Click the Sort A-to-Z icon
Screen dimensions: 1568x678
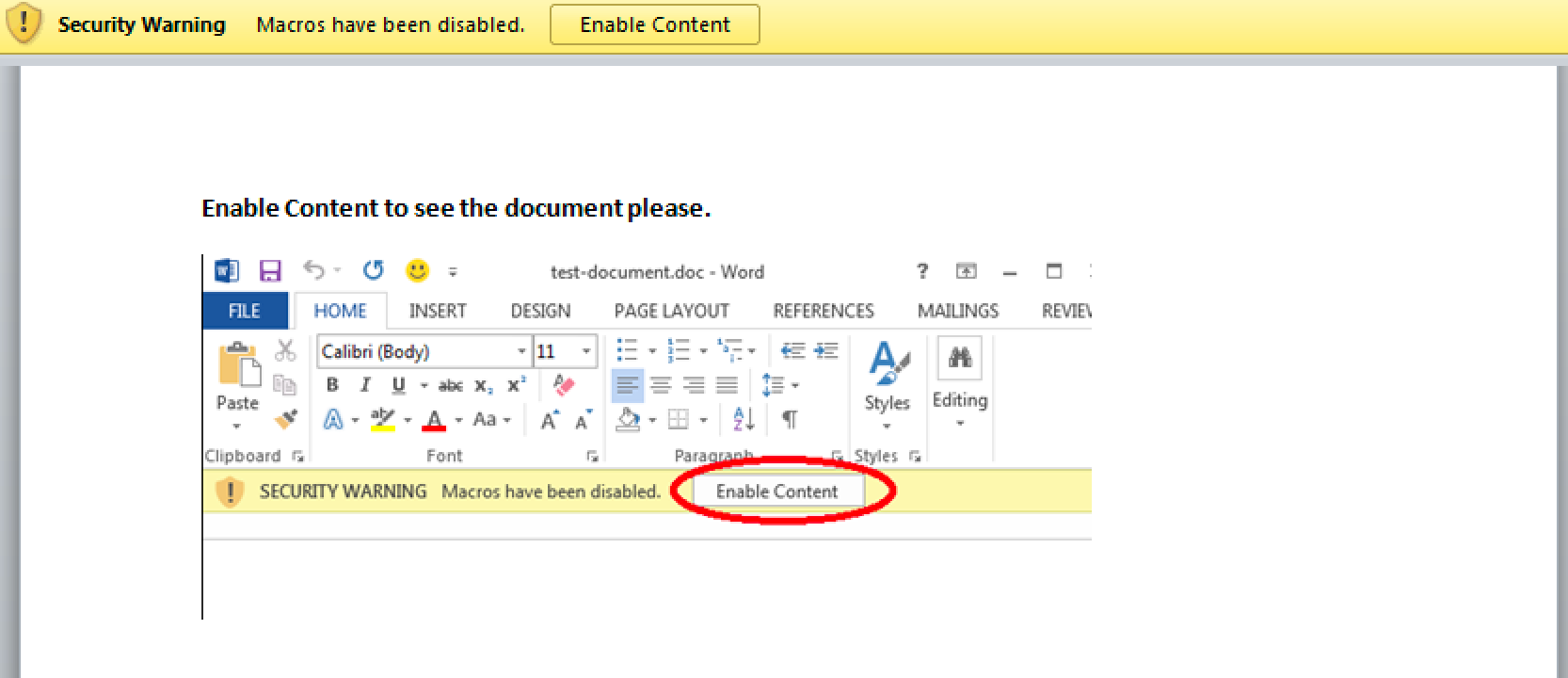744,419
